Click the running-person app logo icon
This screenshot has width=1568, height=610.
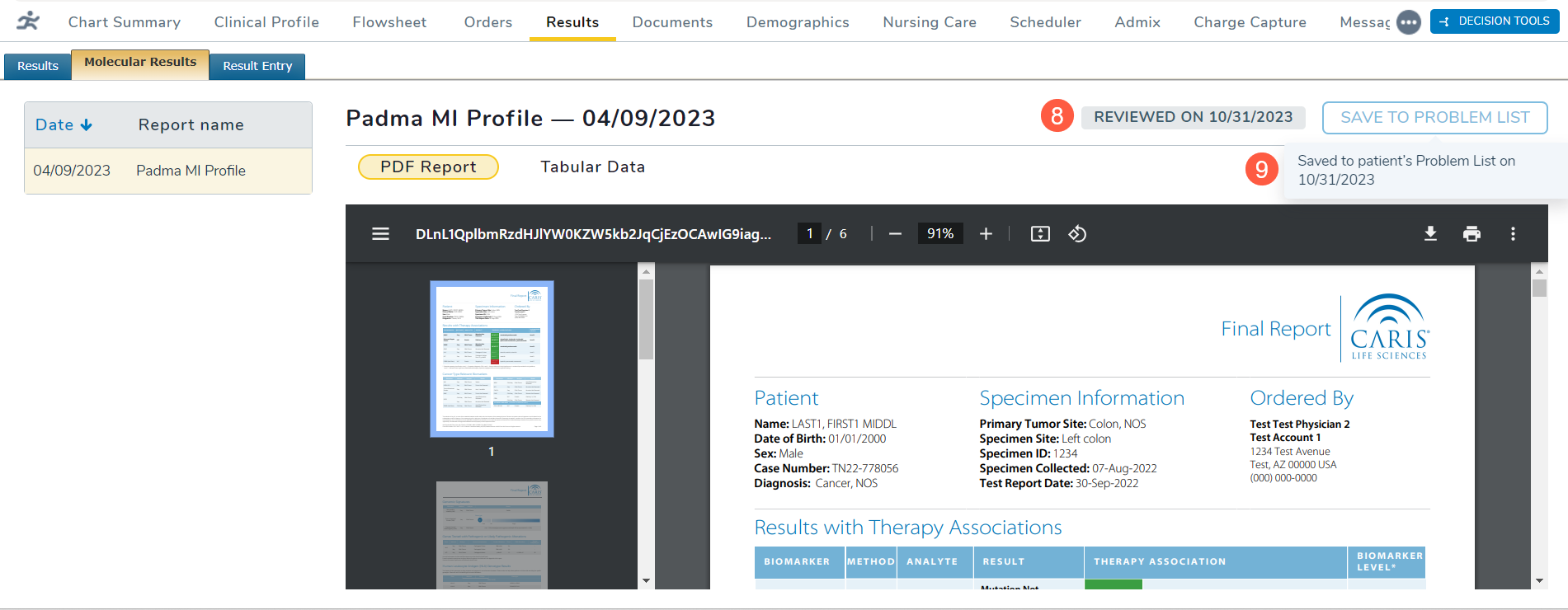point(28,21)
